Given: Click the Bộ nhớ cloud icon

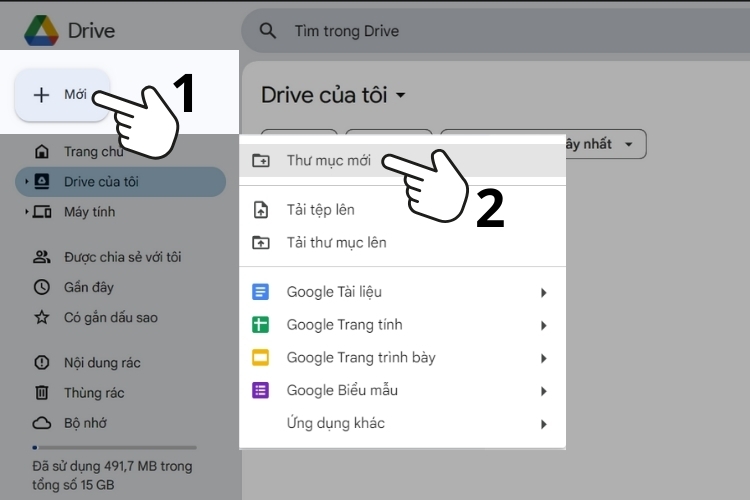Looking at the screenshot, I should tap(42, 423).
